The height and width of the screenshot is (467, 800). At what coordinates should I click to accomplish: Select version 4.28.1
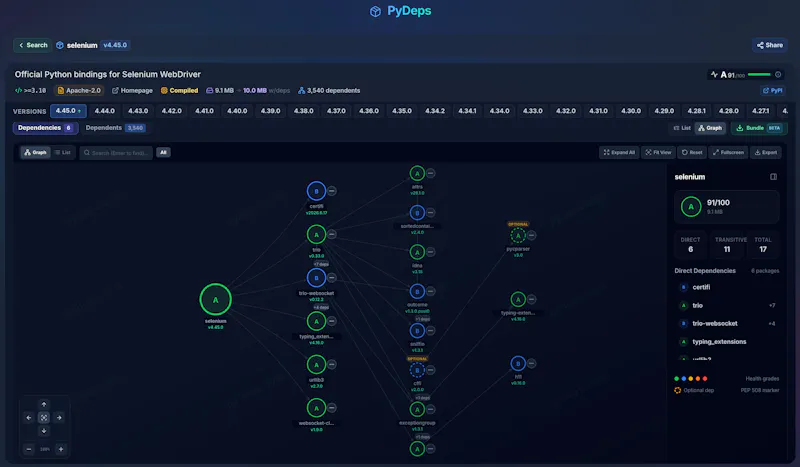pyautogui.click(x=696, y=111)
